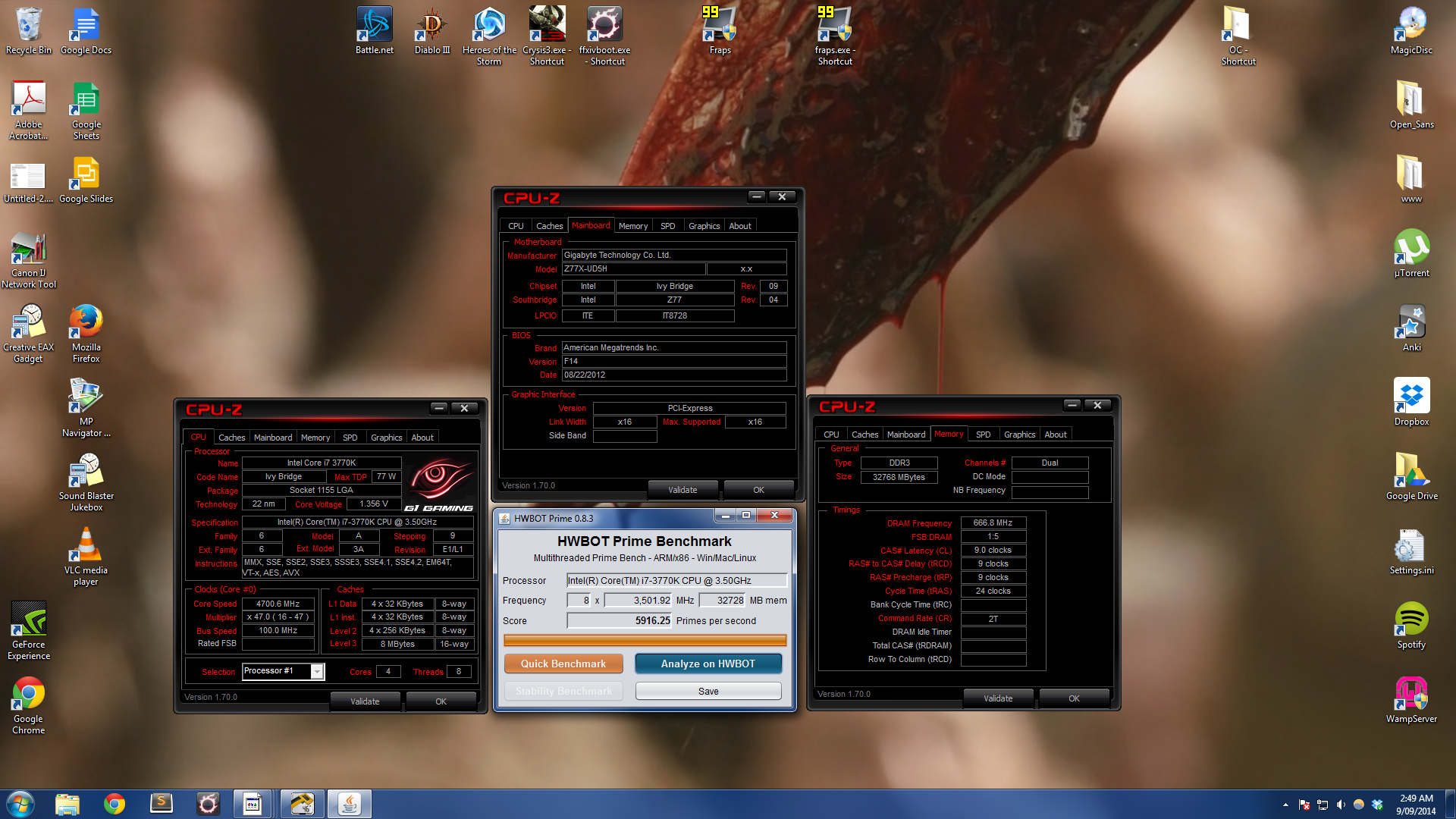1456x819 pixels.
Task: Click the Save button in HWBOT Prime
Action: (708, 691)
